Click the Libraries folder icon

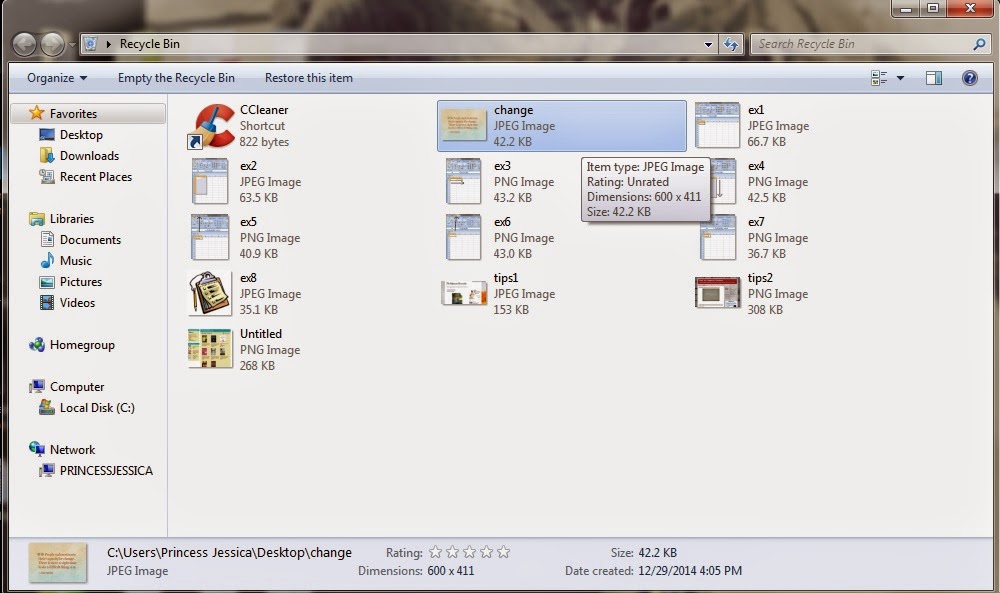coord(37,219)
